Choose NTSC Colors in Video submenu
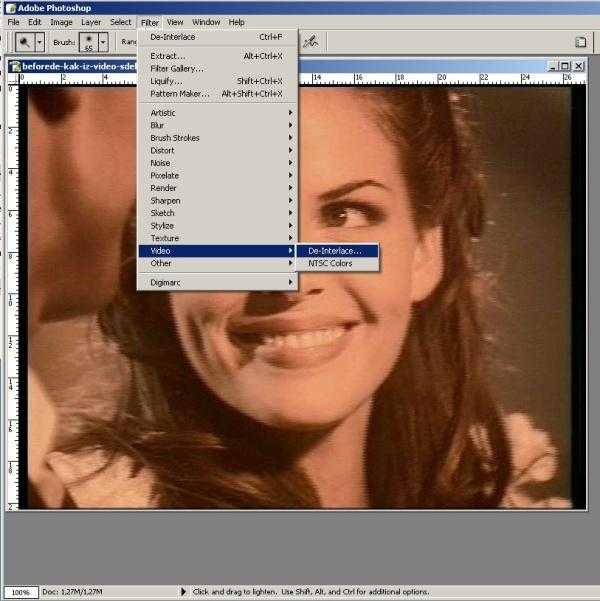Screen dimensions: 600x601 [x=337, y=264]
